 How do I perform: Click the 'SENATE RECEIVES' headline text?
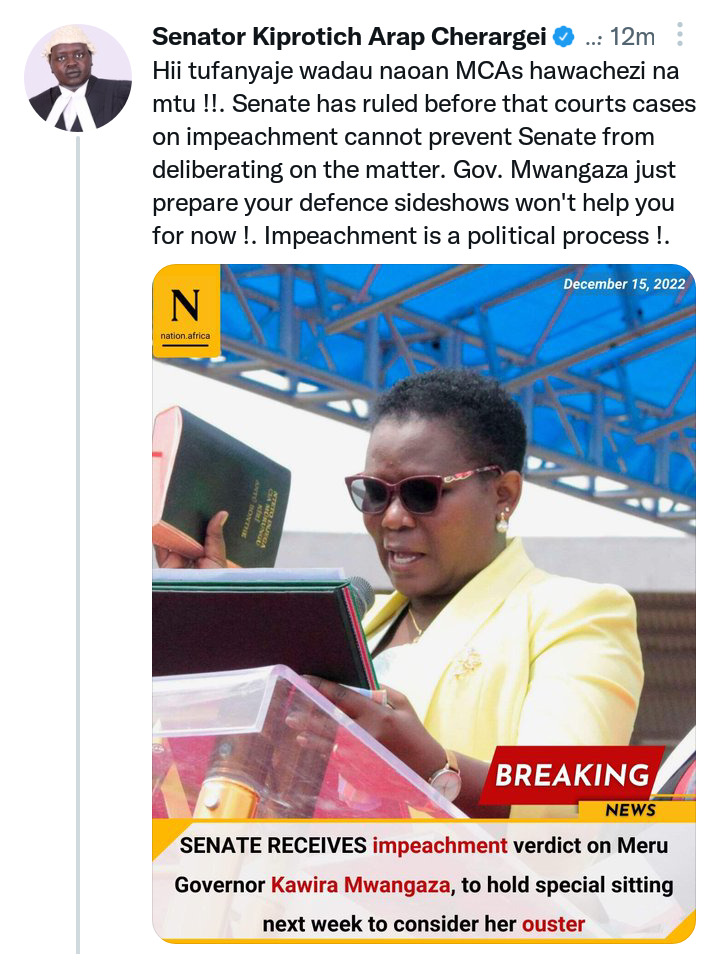[x=273, y=845]
